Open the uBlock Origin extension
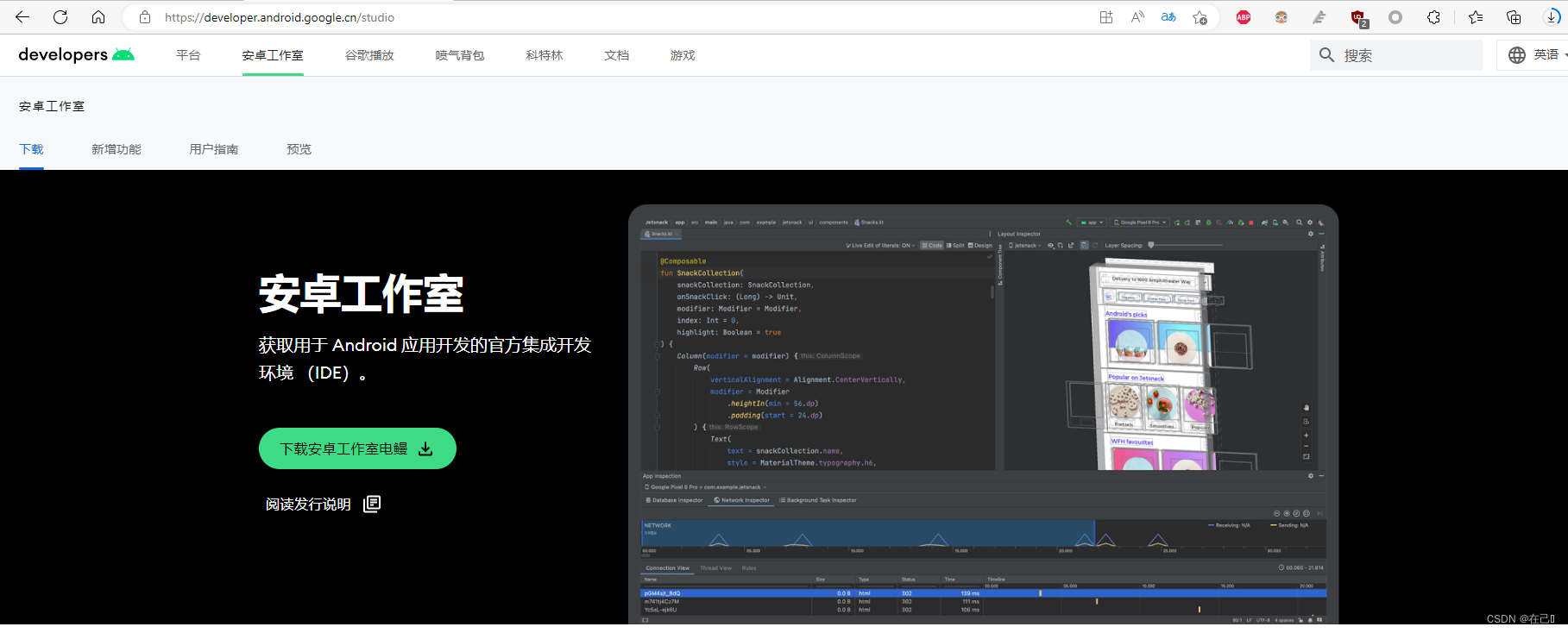 (1358, 18)
